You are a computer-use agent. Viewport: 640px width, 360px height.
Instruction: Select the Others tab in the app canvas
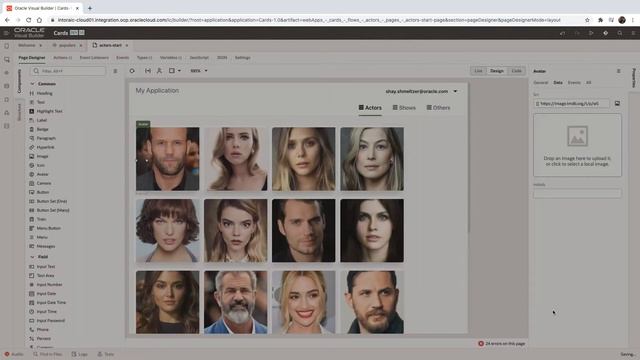[x=438, y=108]
